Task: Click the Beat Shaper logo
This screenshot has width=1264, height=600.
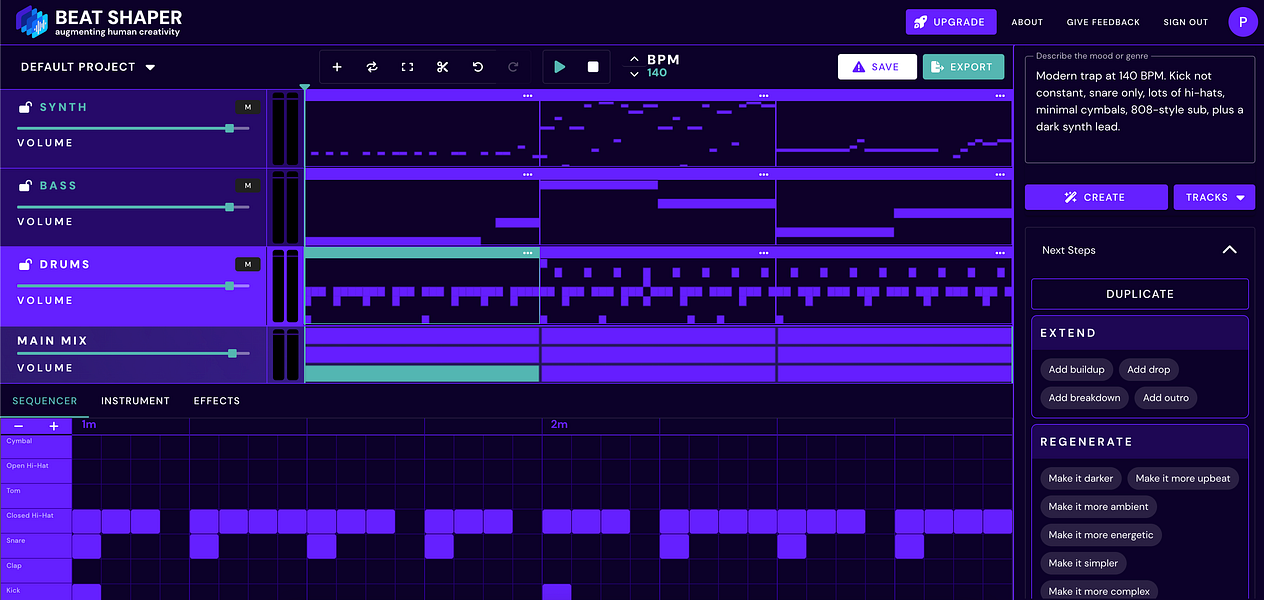Action: (x=100, y=22)
